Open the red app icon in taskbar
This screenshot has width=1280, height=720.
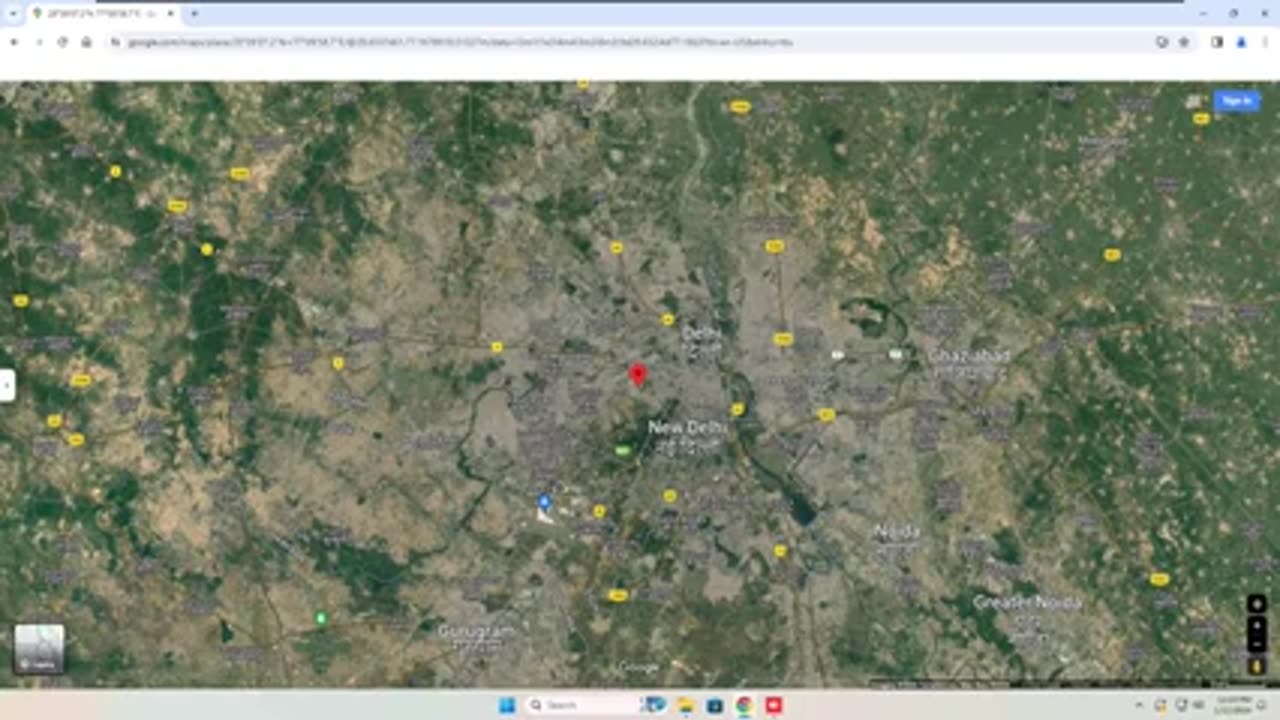coord(773,705)
